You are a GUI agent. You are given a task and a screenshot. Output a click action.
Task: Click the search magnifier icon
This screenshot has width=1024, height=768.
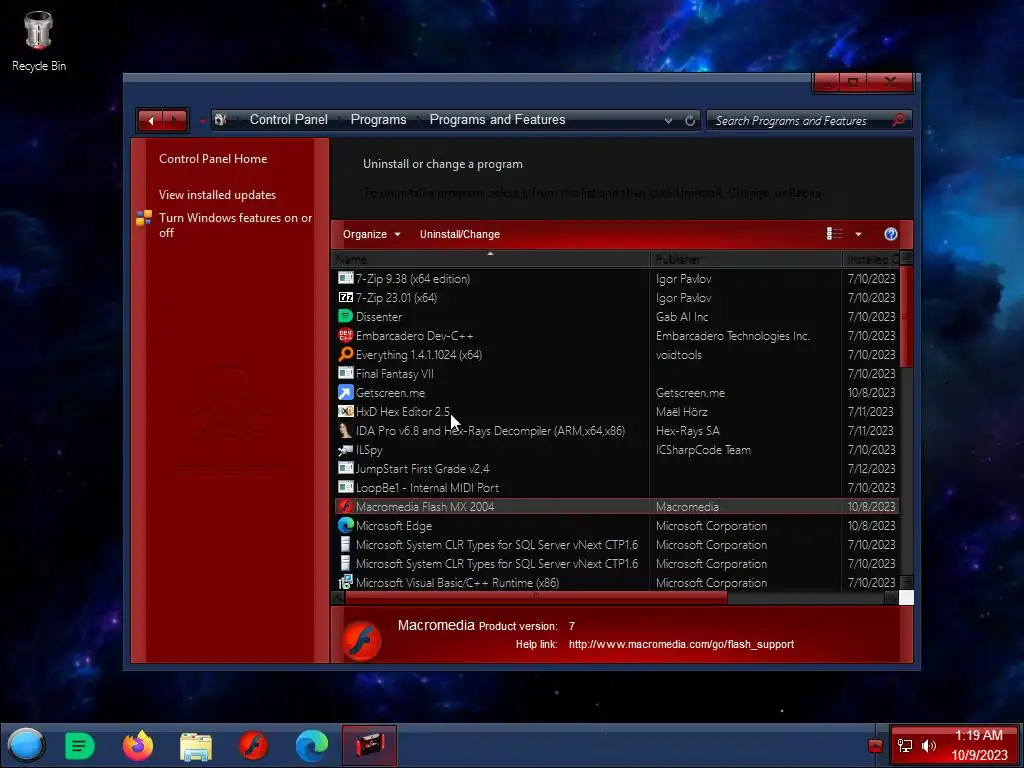tap(899, 120)
